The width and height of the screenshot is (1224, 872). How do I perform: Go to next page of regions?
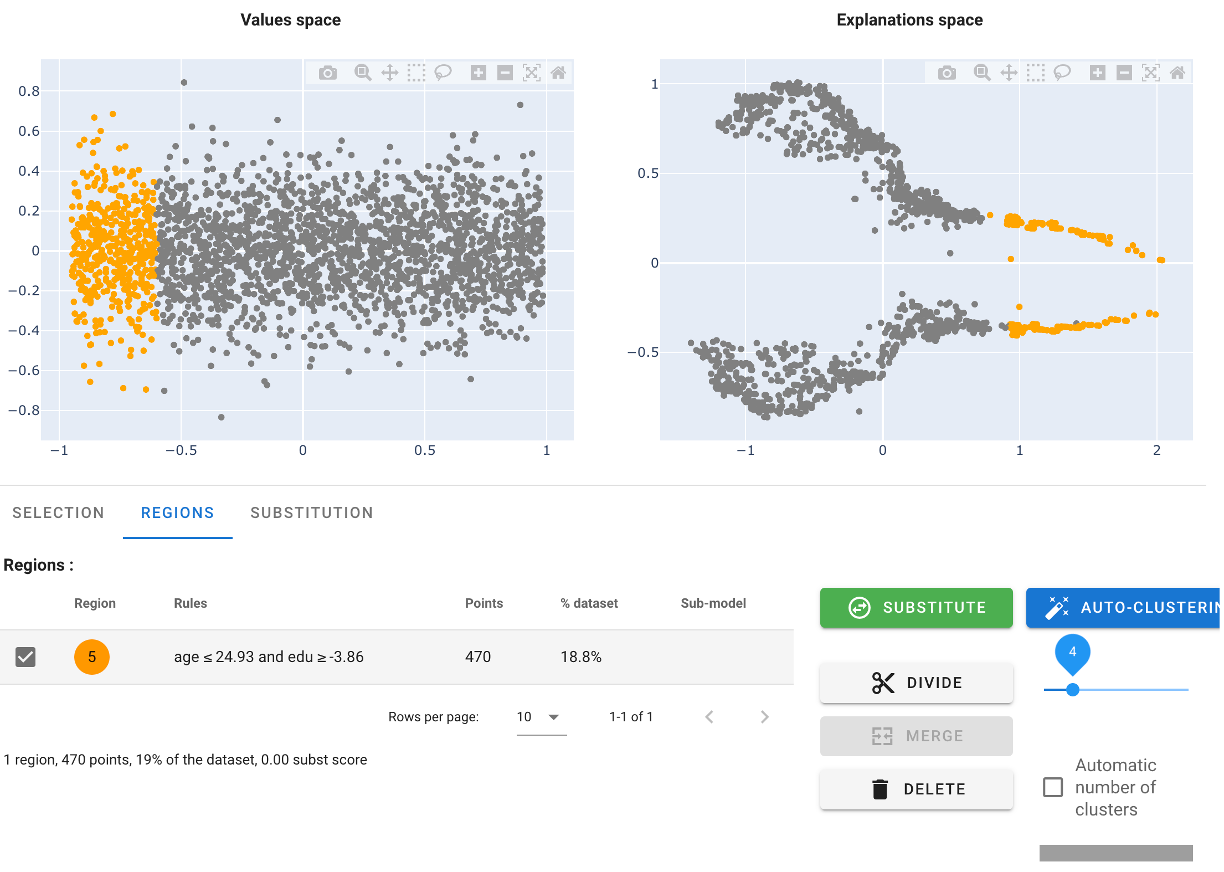pos(765,717)
